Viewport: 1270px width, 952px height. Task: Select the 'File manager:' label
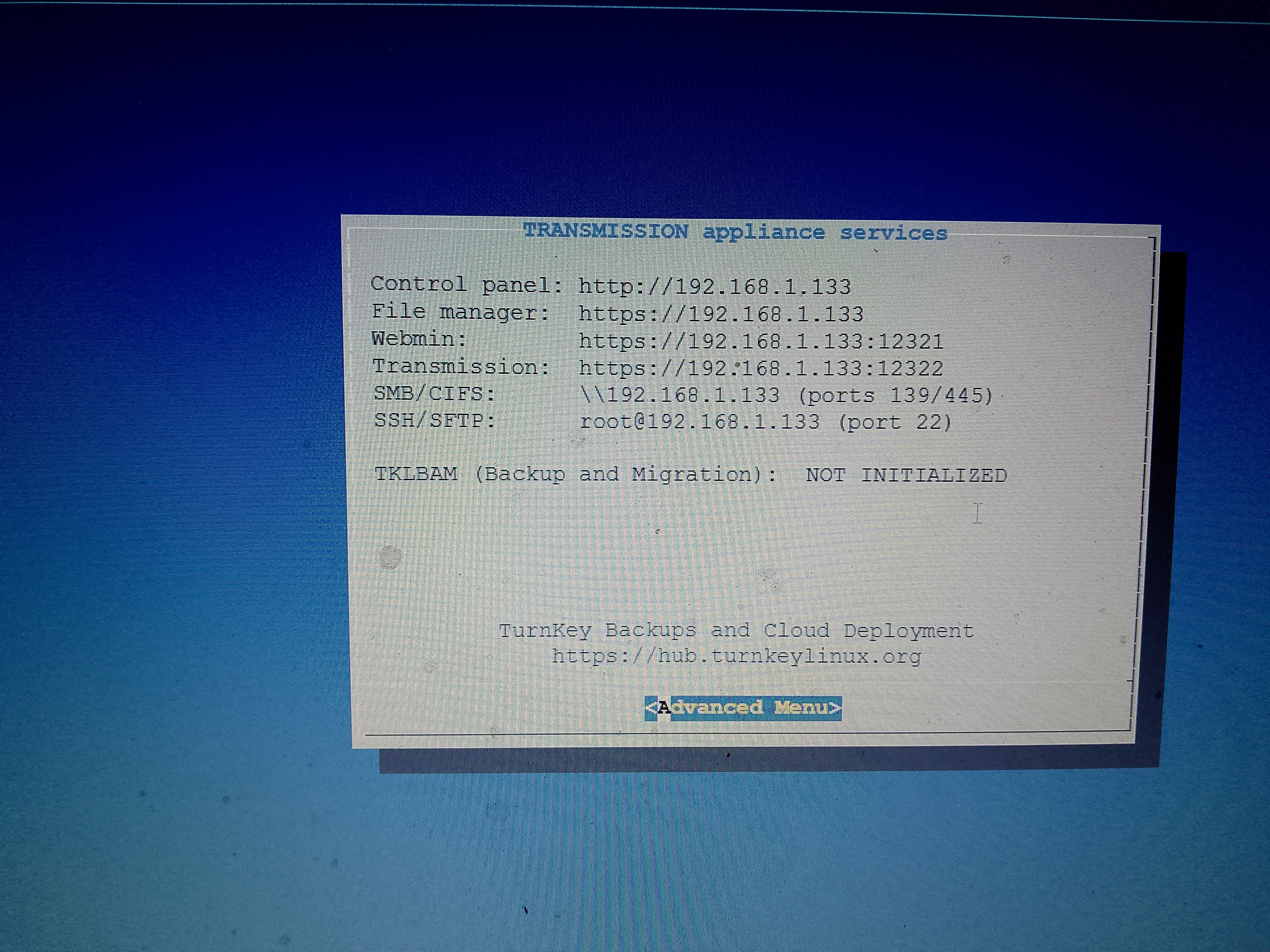(x=460, y=312)
